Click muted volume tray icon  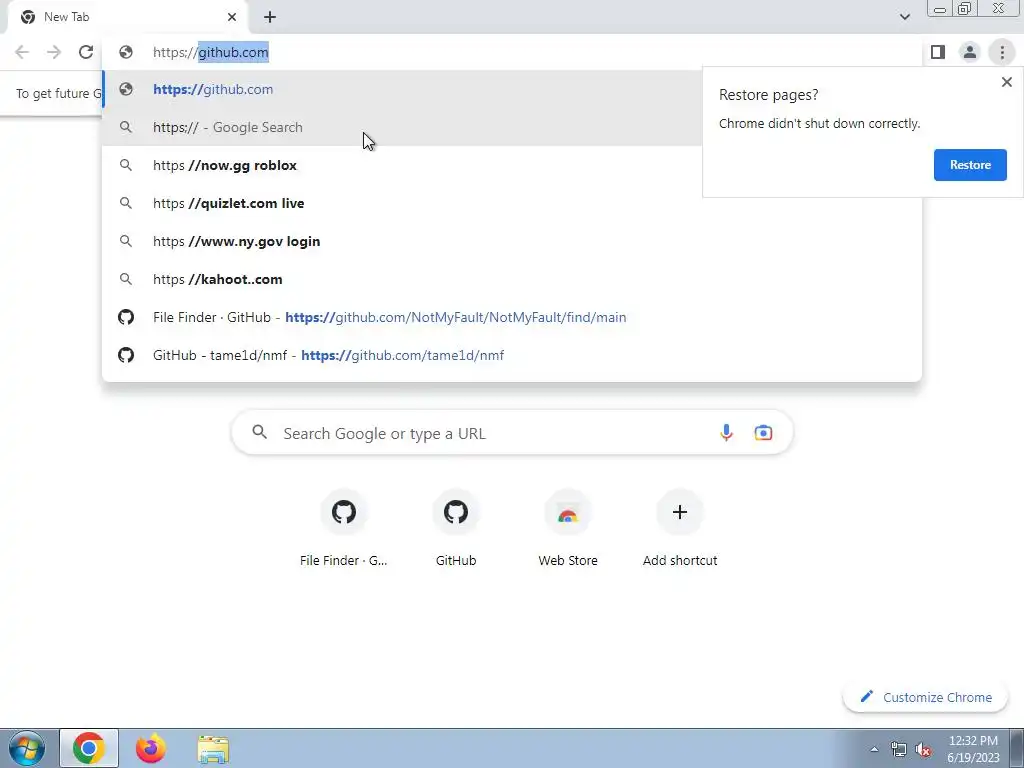pos(923,749)
